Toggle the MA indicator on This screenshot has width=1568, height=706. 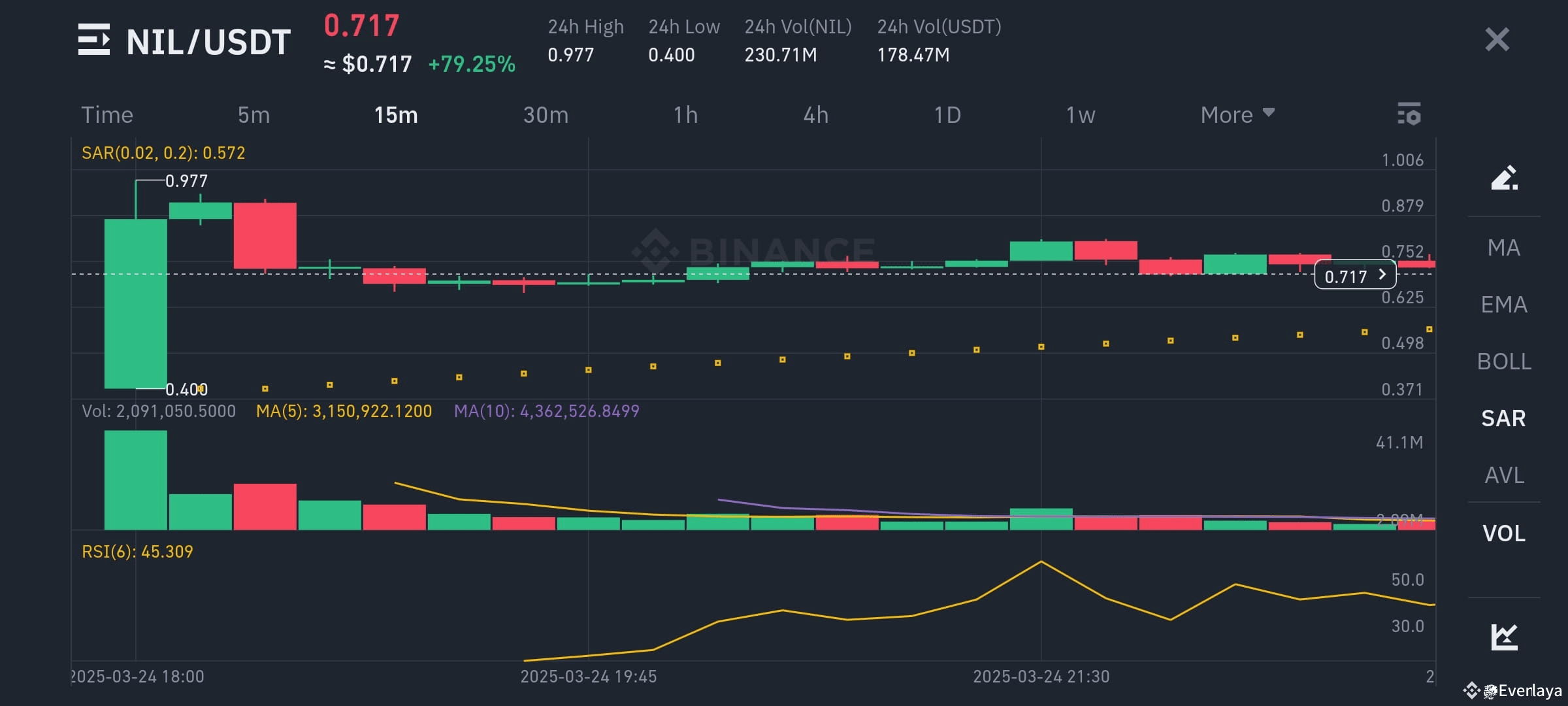pos(1503,248)
